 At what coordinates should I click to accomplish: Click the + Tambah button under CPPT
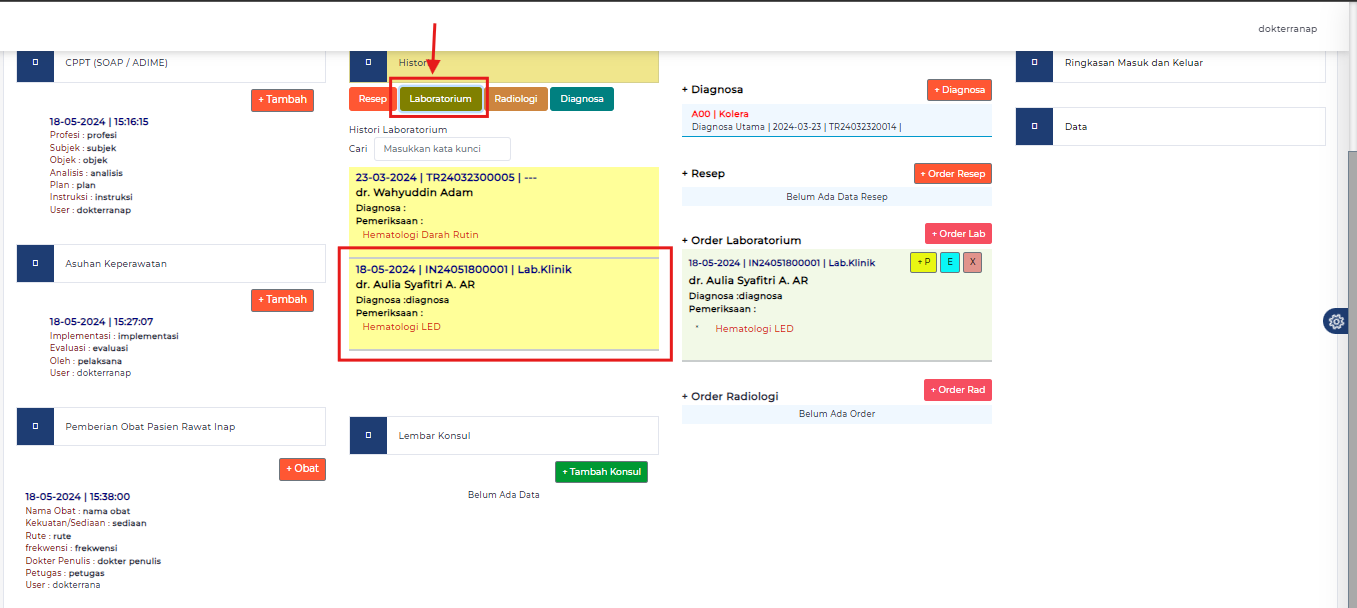pos(282,99)
